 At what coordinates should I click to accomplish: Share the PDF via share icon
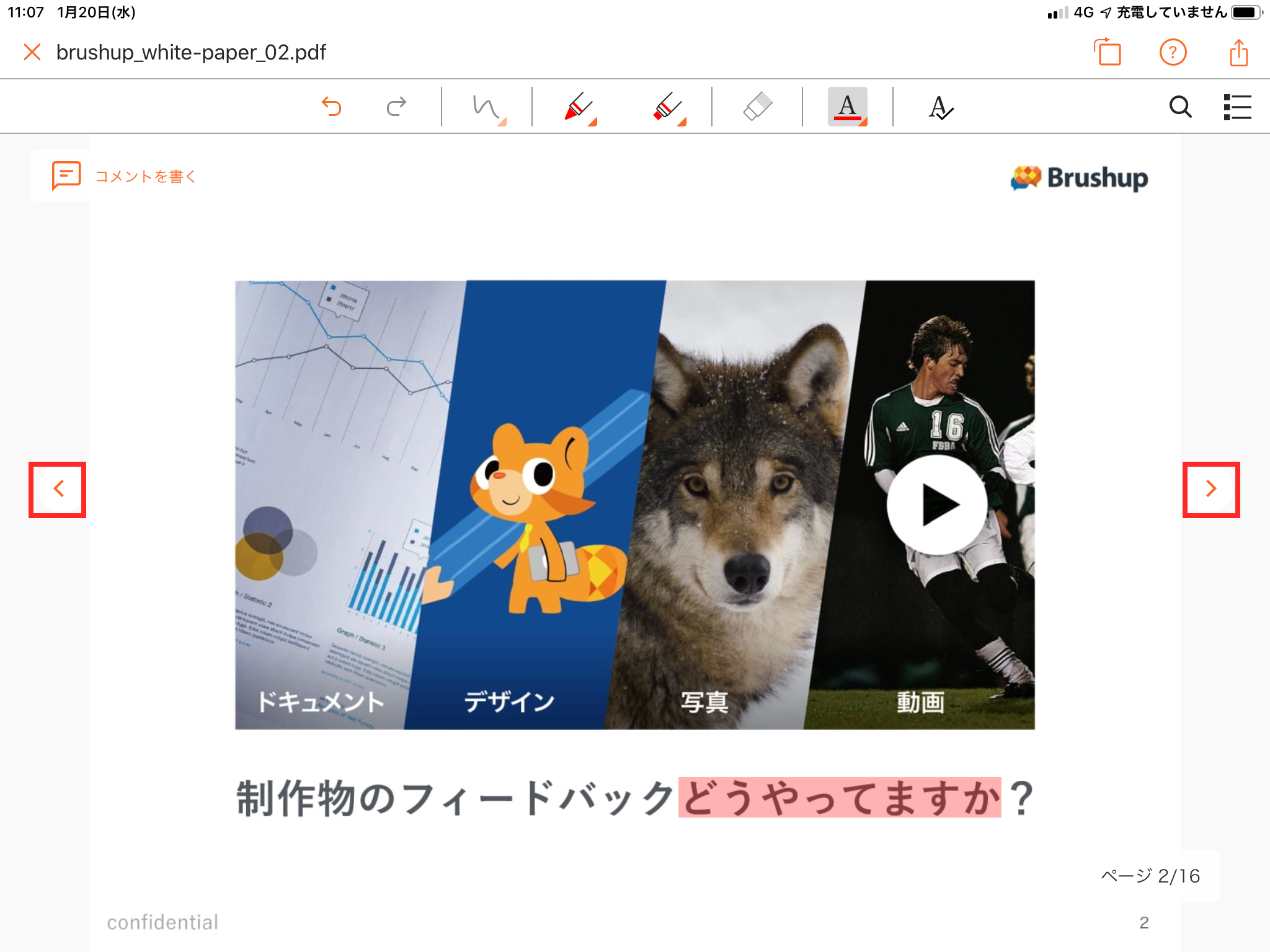1238,53
